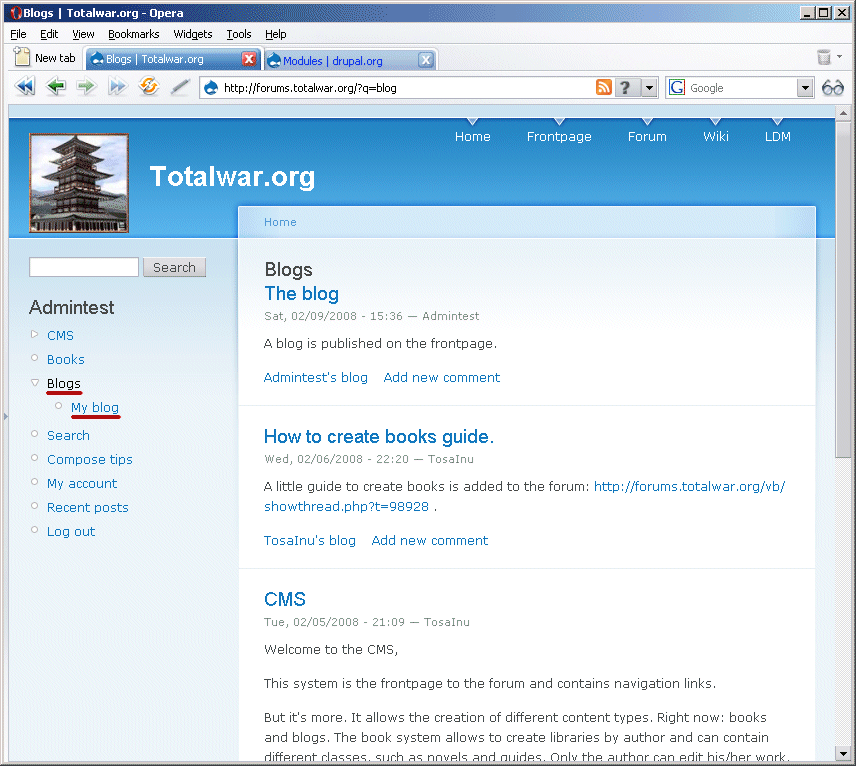Screen dimensions: 856x766
Task: Open the Blogs sidebar link
Action: (64, 383)
